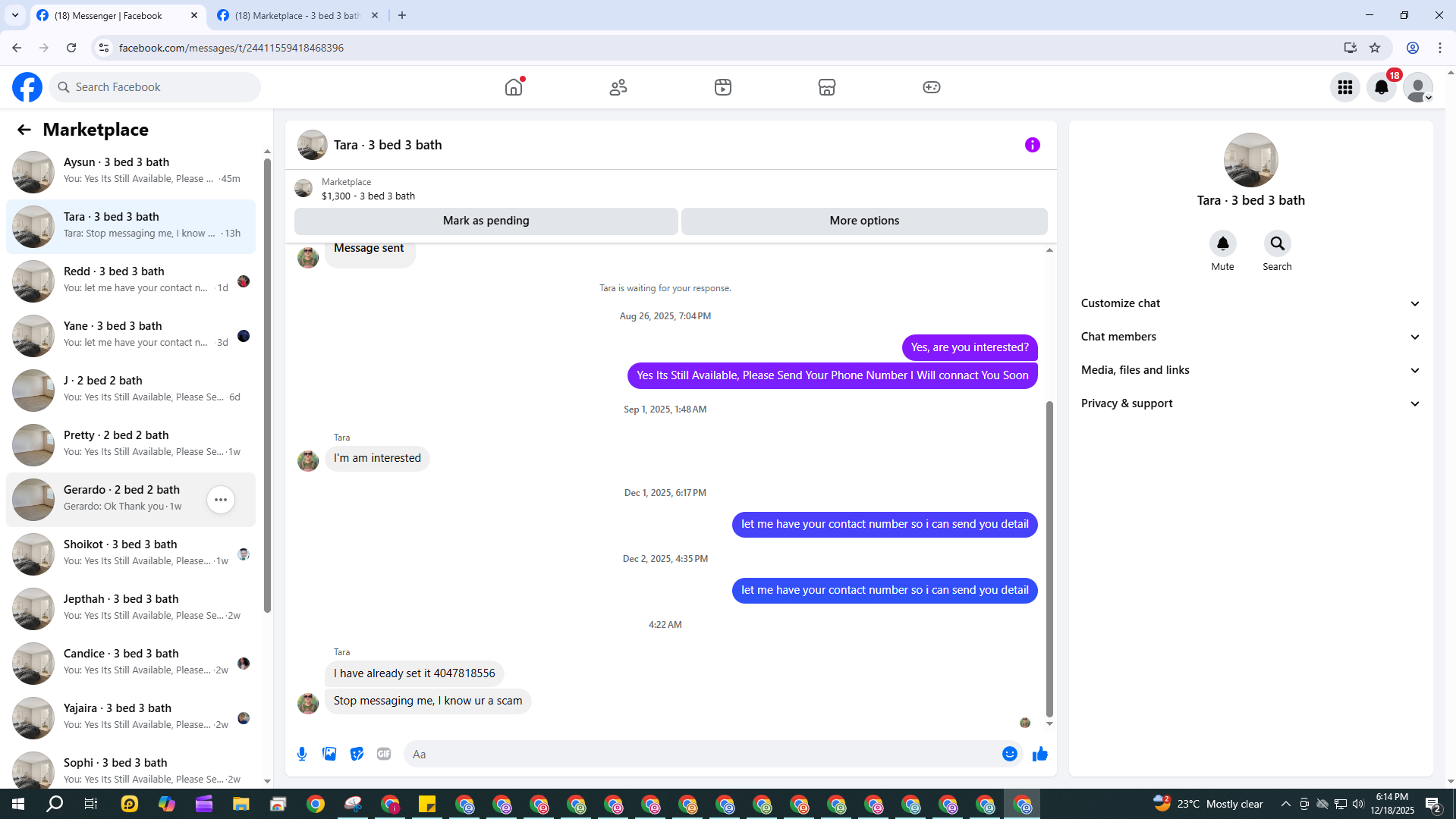This screenshot has width=1456, height=819.
Task: Open Jepthah 3 bed 3 bath conversation
Action: point(131,608)
